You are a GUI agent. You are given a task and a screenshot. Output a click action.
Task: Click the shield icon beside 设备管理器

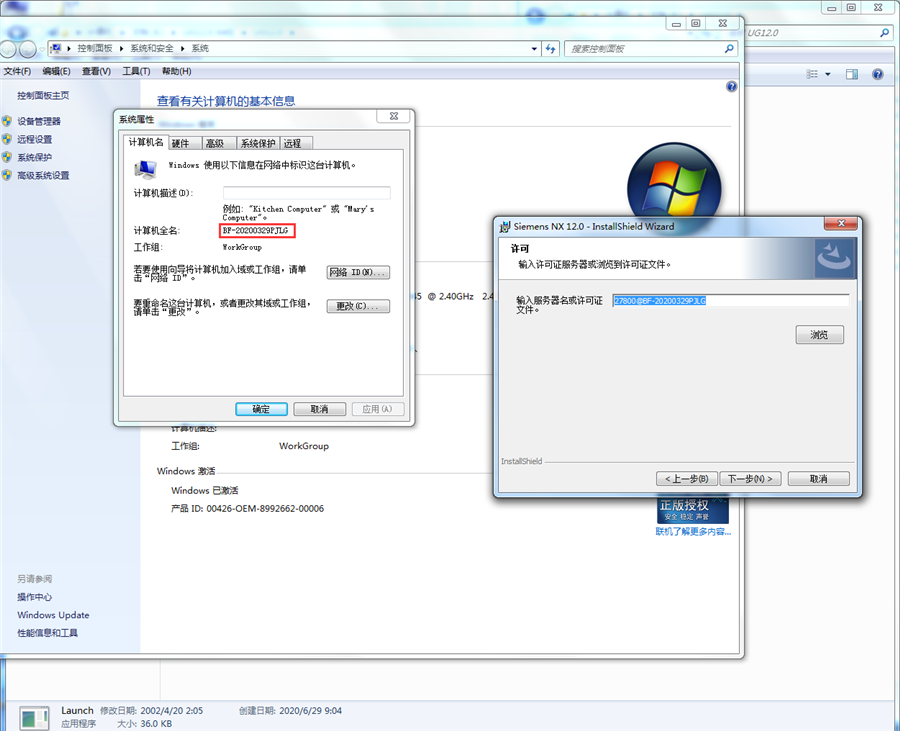tap(7, 121)
